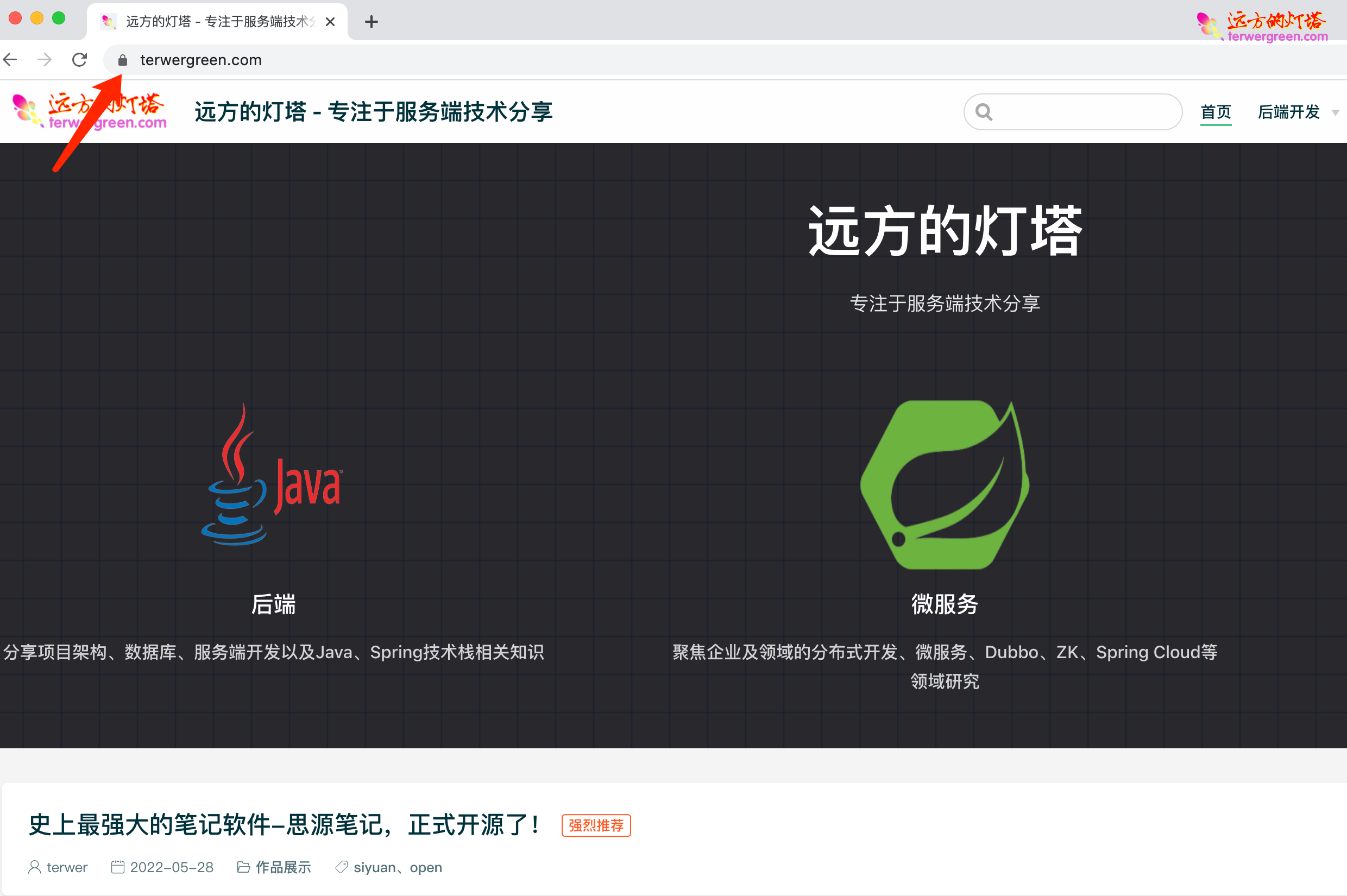The width and height of the screenshot is (1347, 896).
Task: Click the browser back arrow
Action: point(10,59)
